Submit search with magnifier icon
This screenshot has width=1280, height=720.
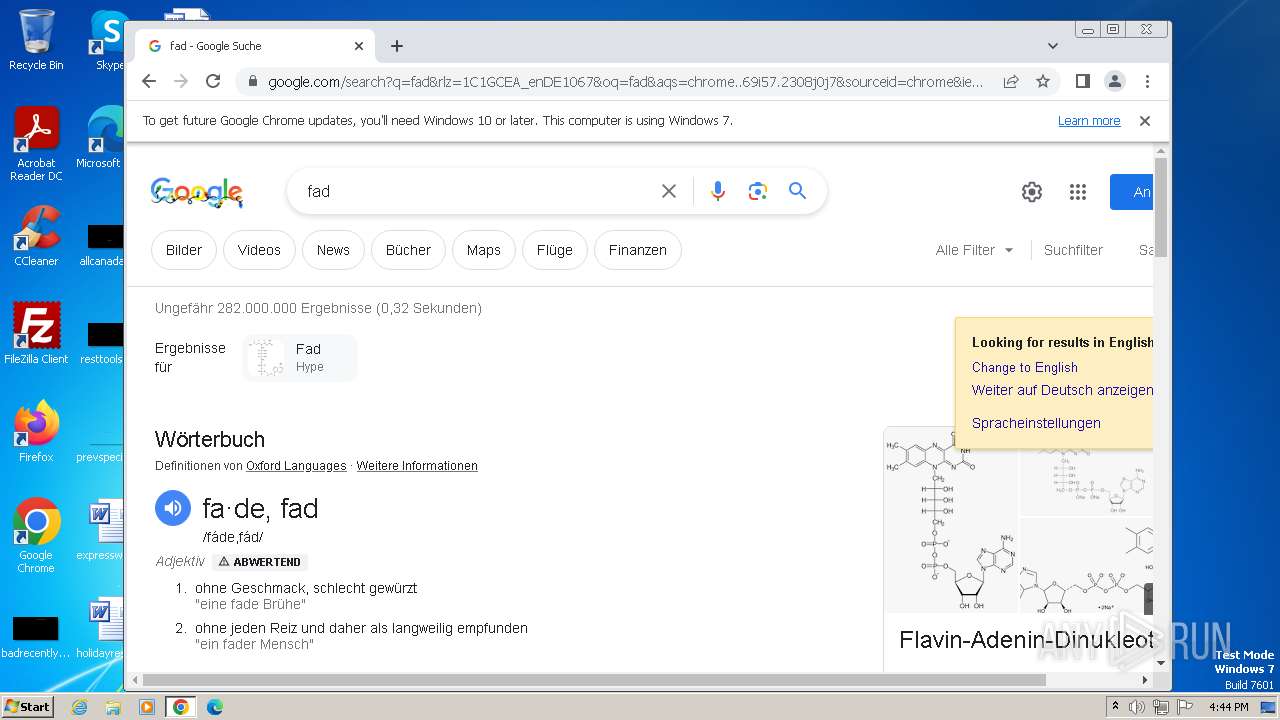click(x=797, y=190)
